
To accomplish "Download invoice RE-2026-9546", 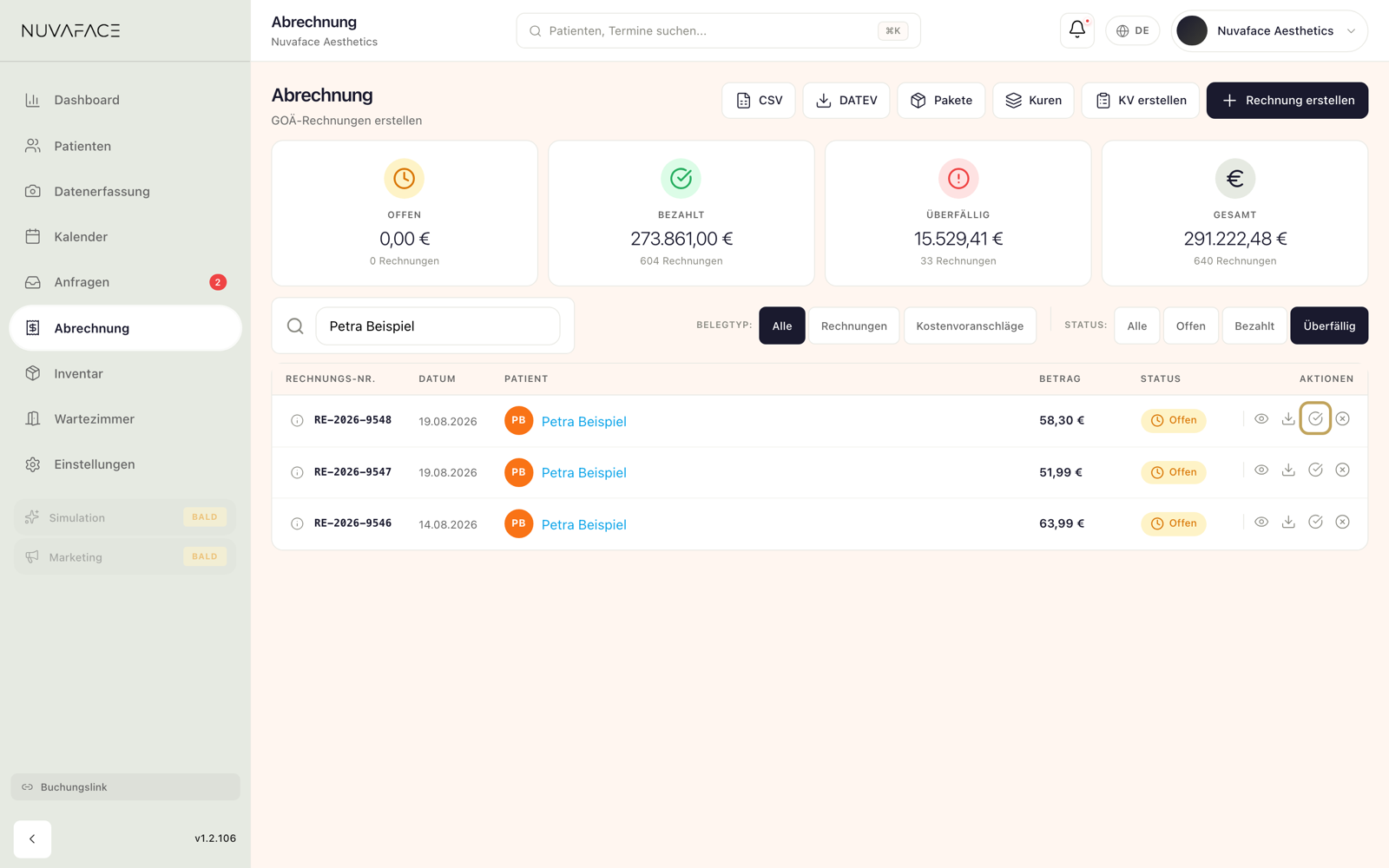I will [1288, 523].
